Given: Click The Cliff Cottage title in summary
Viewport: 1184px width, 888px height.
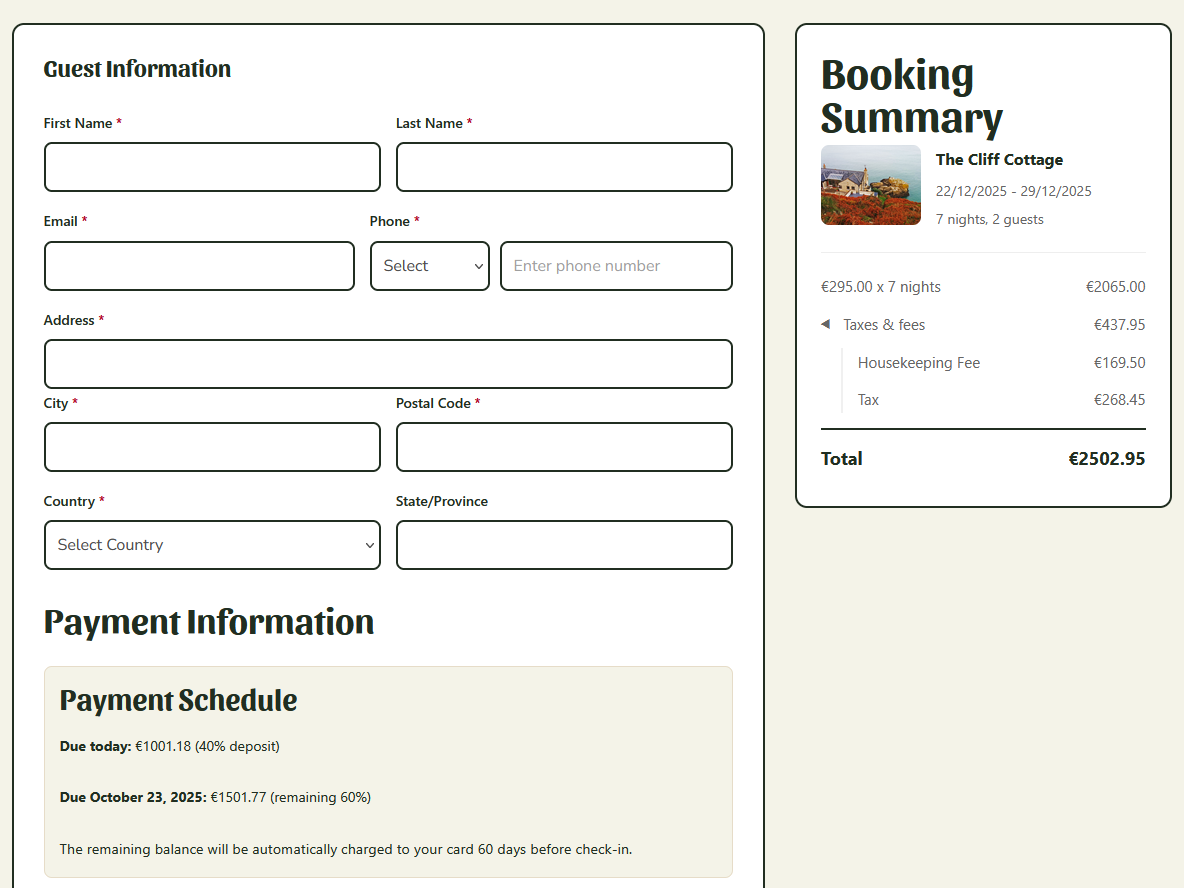Looking at the screenshot, I should (x=999, y=159).
